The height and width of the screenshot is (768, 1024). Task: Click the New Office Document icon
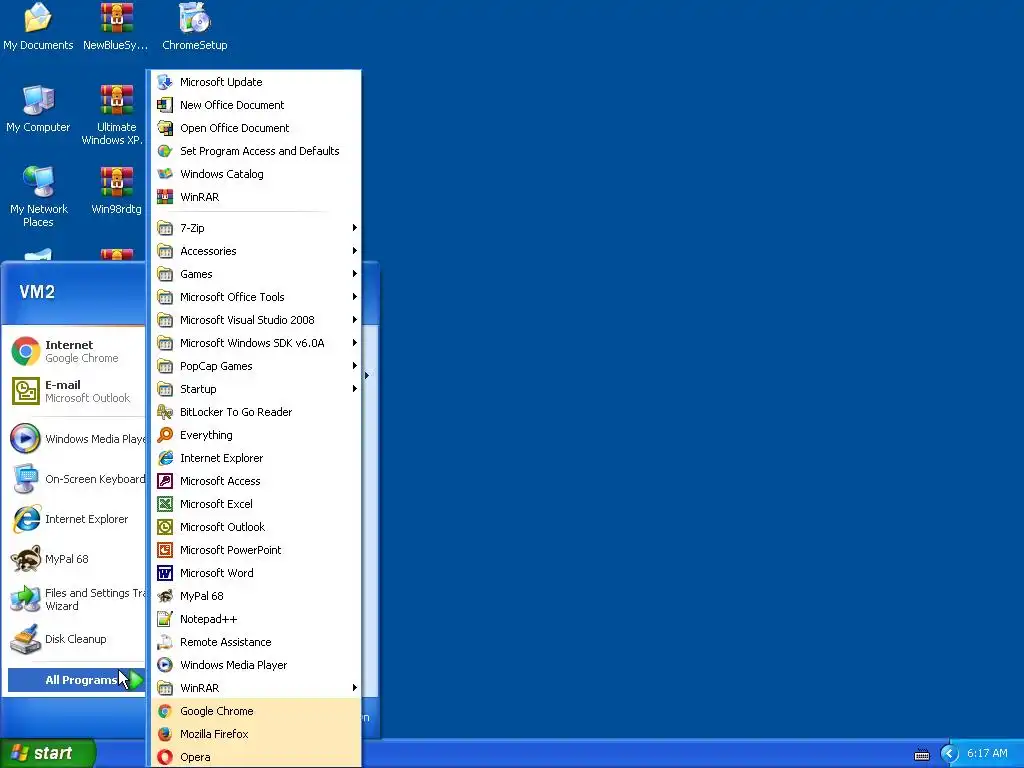[165, 105]
